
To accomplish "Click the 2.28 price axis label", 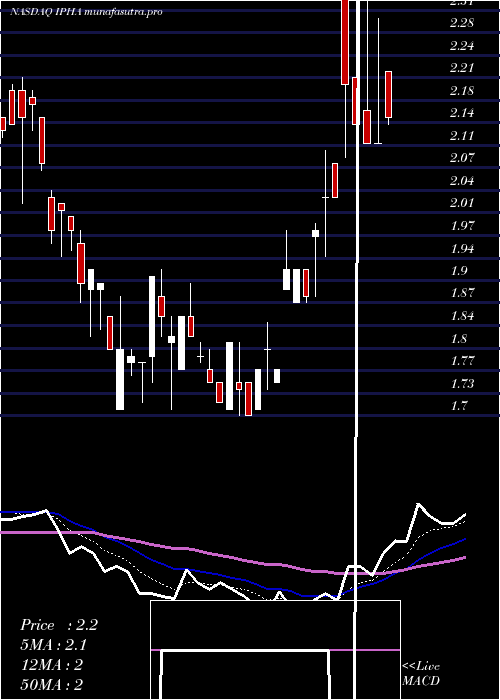I will click(462, 22).
